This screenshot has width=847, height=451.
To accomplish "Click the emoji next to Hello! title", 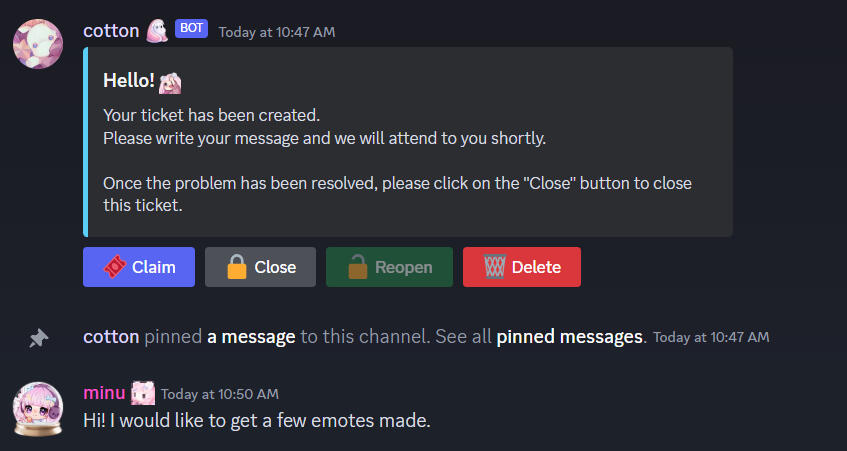I will [170, 82].
